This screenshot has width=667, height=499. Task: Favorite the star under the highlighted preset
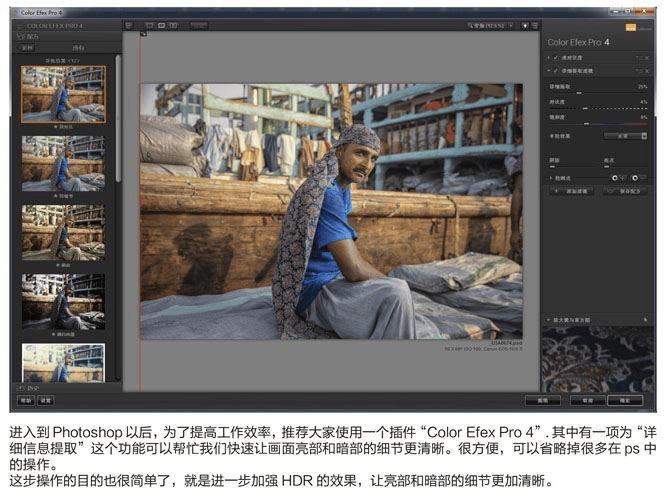point(55,127)
